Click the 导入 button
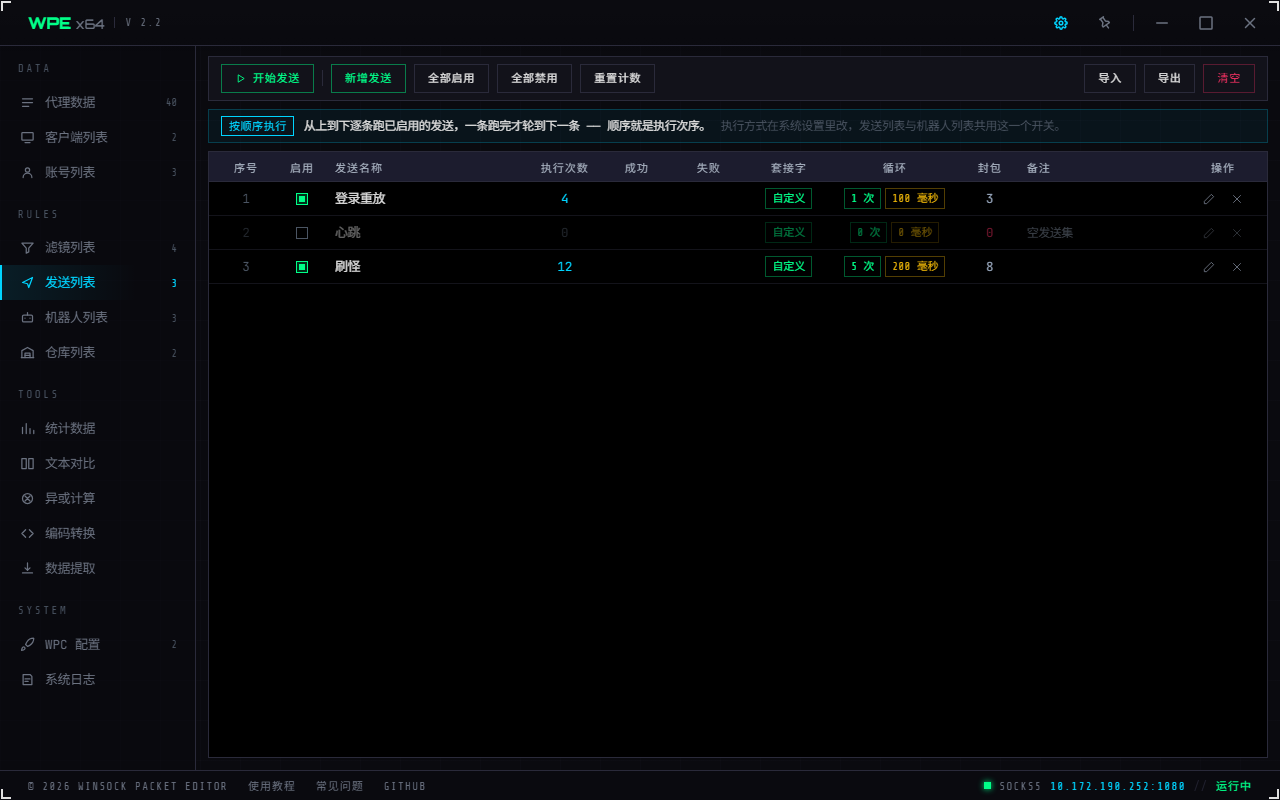 [1110, 78]
